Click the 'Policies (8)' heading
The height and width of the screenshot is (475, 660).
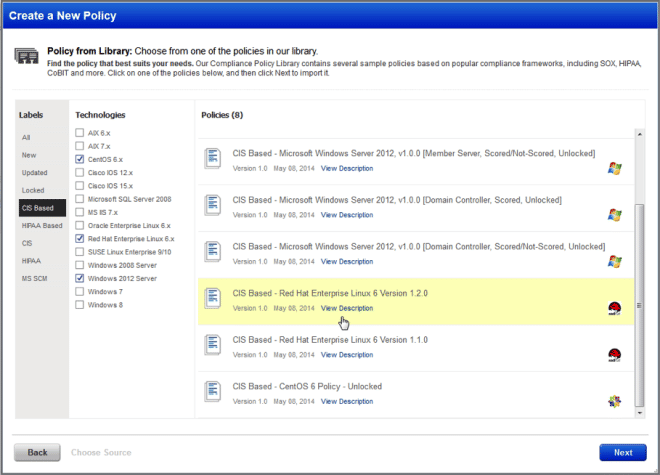pyautogui.click(x=222, y=115)
